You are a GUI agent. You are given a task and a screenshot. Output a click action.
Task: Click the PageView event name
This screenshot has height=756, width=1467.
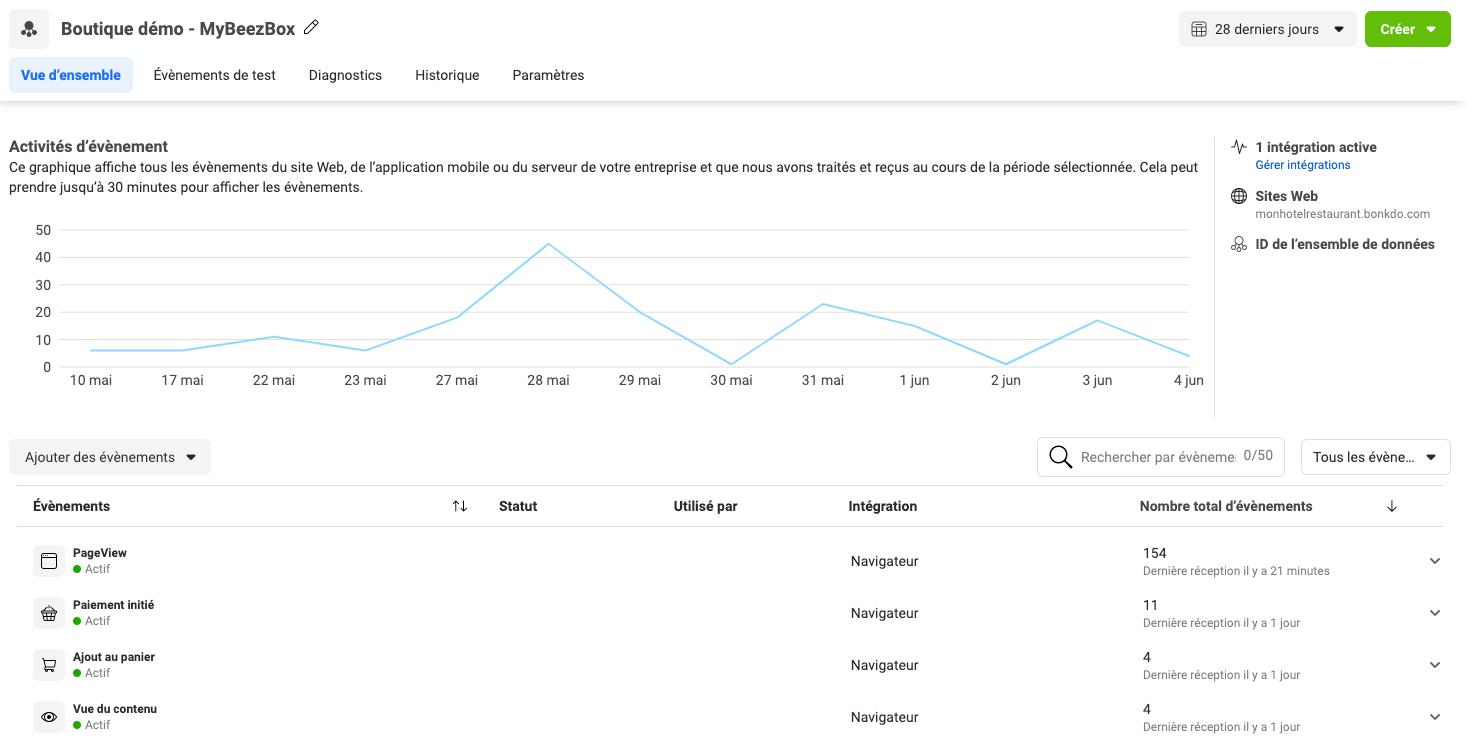[x=100, y=553]
